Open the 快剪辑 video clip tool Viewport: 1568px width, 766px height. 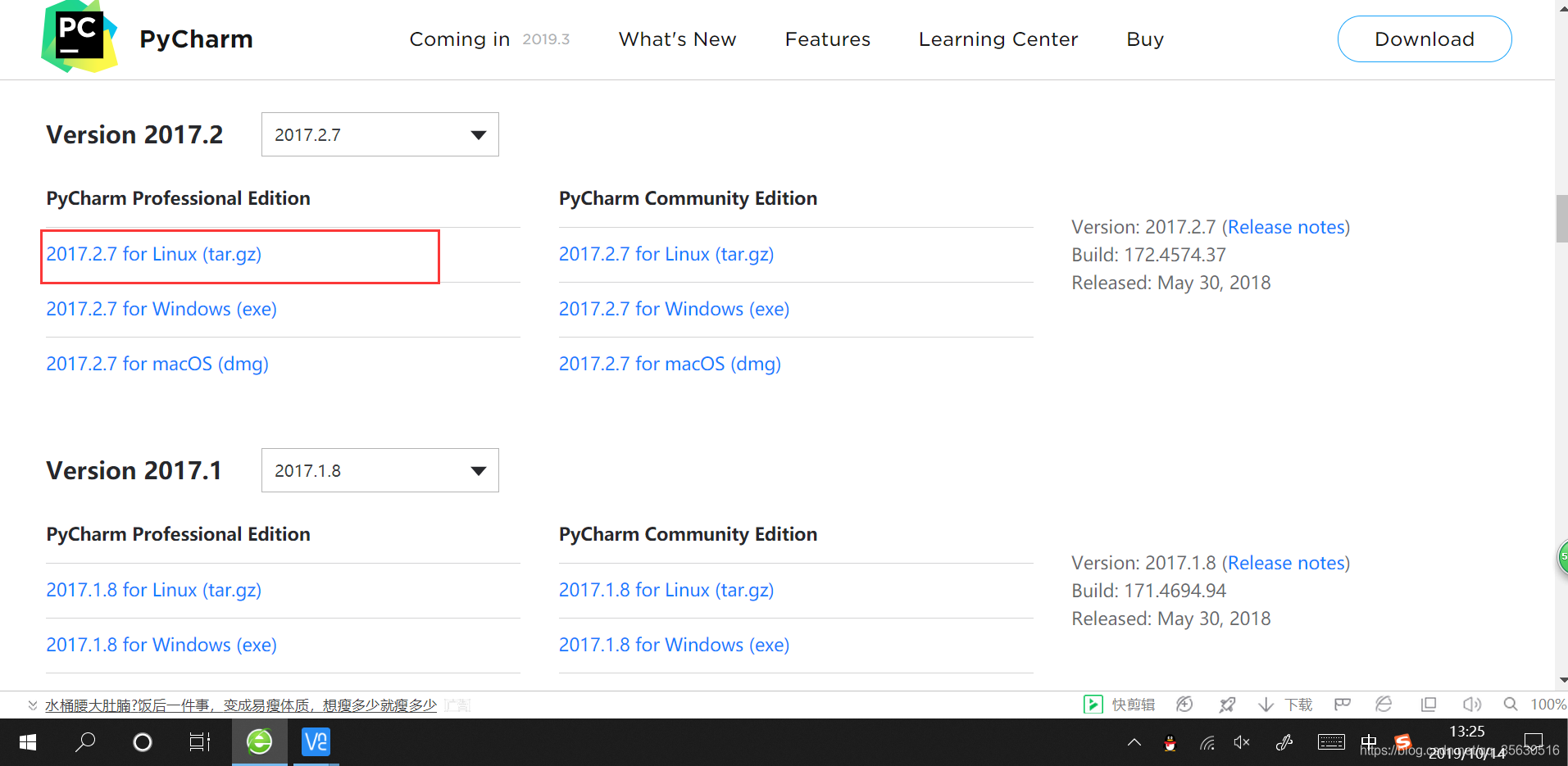1119,705
